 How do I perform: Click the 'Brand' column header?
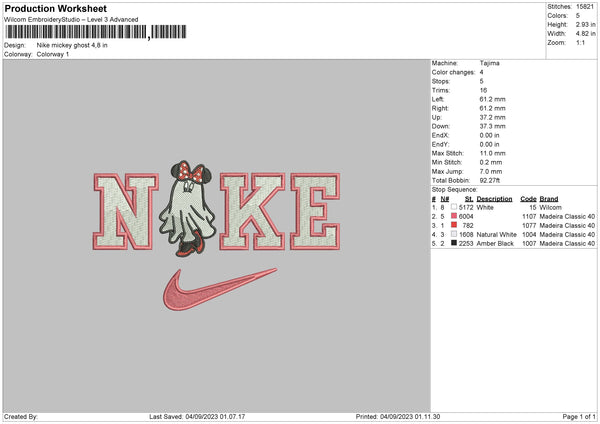(x=549, y=199)
